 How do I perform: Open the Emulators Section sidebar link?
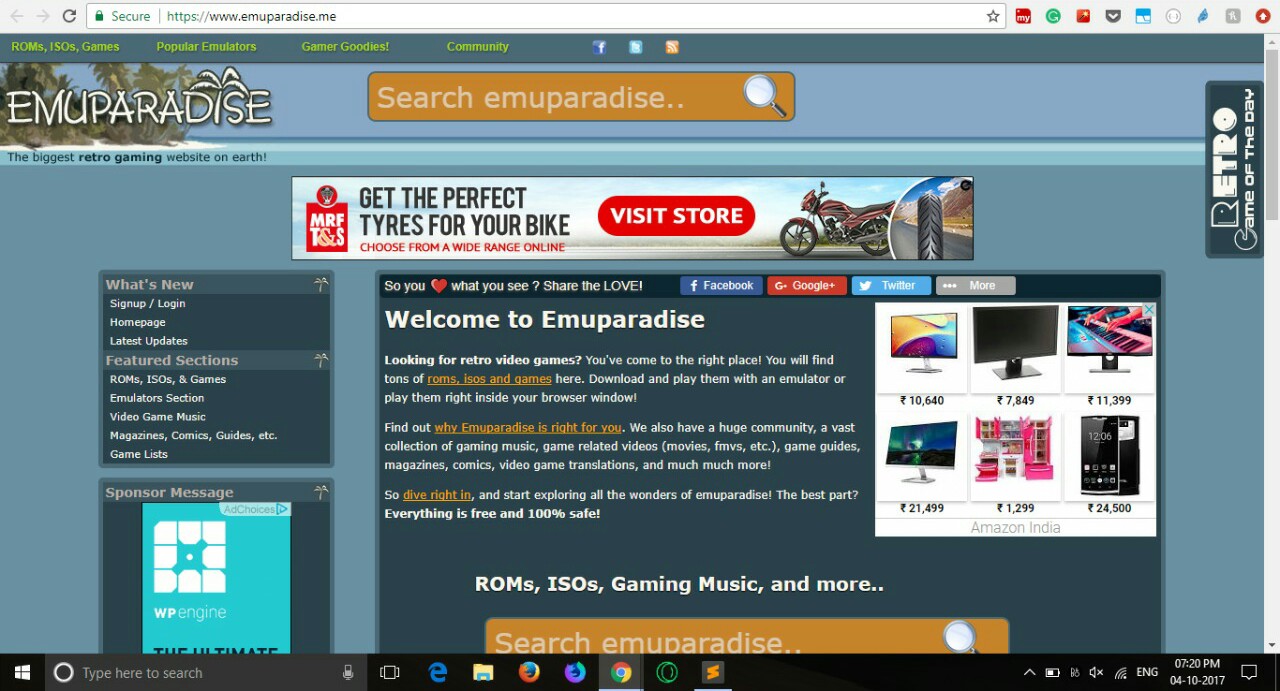[x=157, y=398]
